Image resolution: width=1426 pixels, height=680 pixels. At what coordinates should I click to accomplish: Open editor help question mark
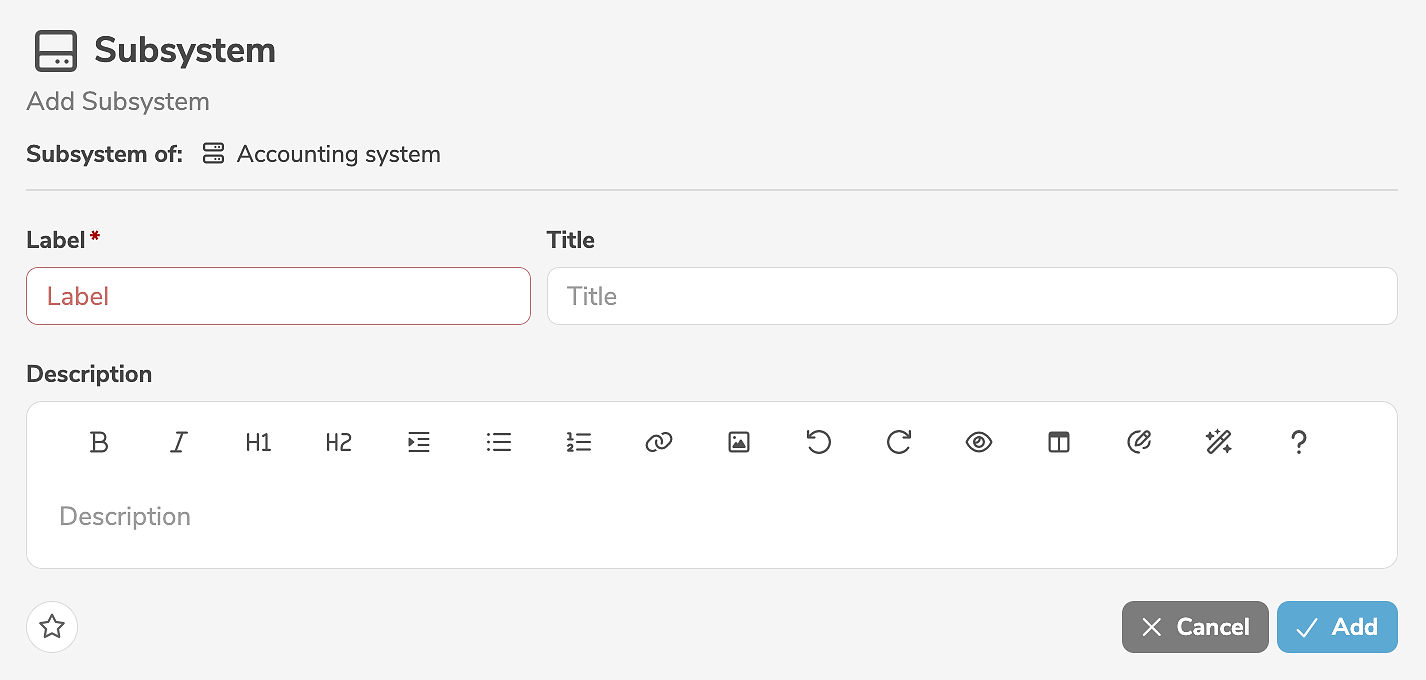point(1299,442)
